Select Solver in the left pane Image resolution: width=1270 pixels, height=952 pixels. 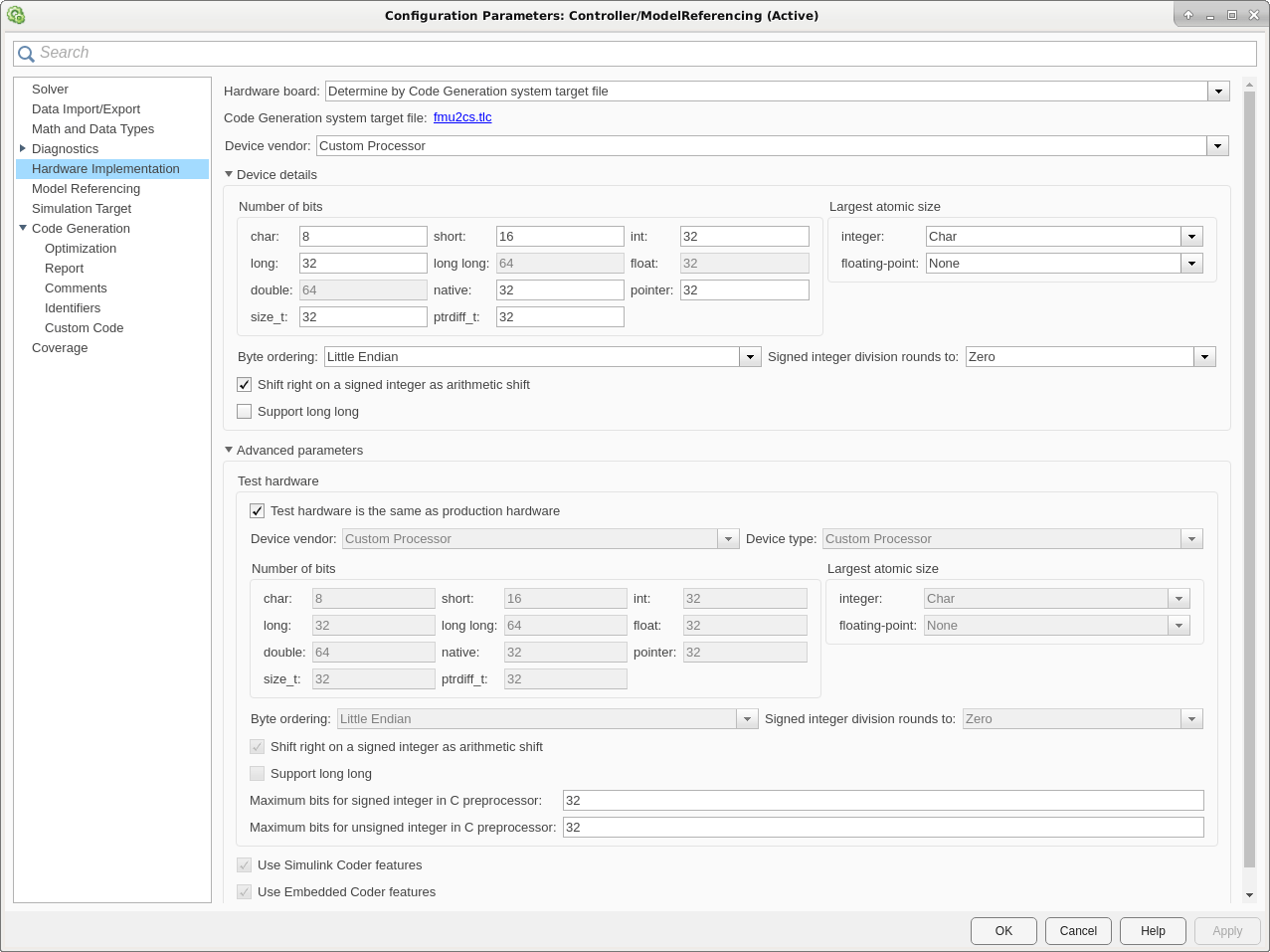pos(50,89)
